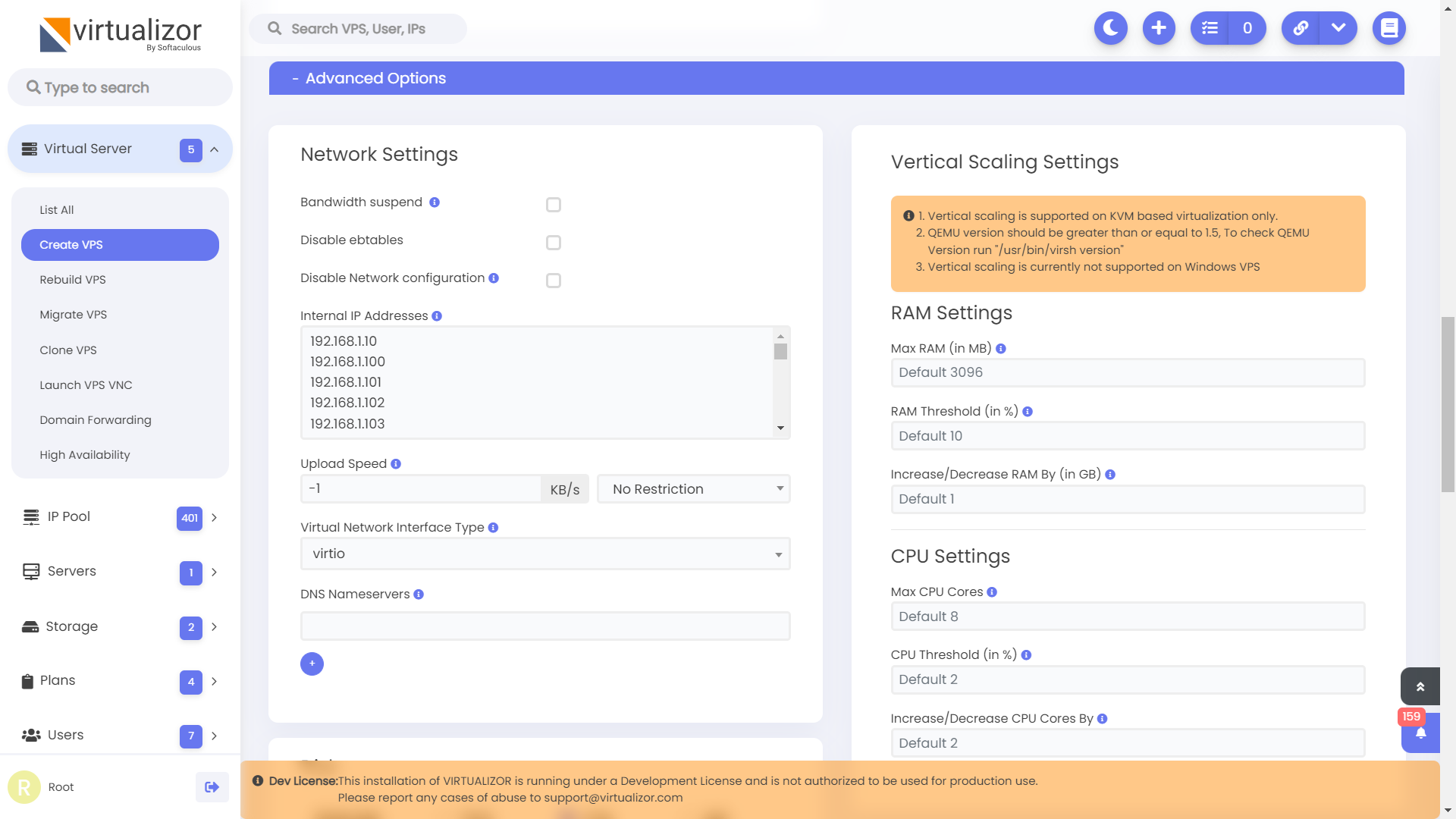
Task: Add another DNS nameserver with plus button
Action: [x=312, y=664]
